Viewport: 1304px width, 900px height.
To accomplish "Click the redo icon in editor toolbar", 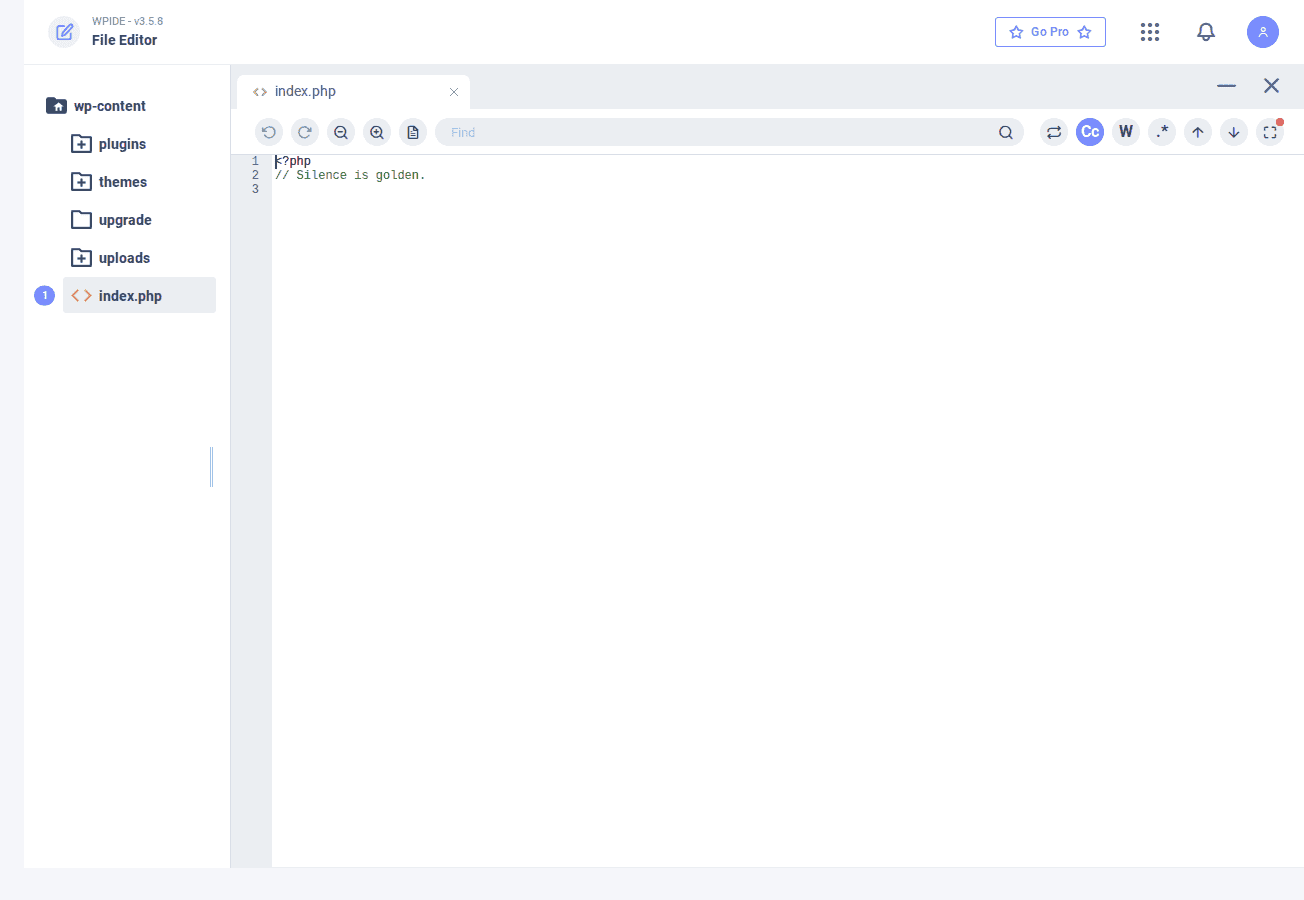I will pos(305,132).
